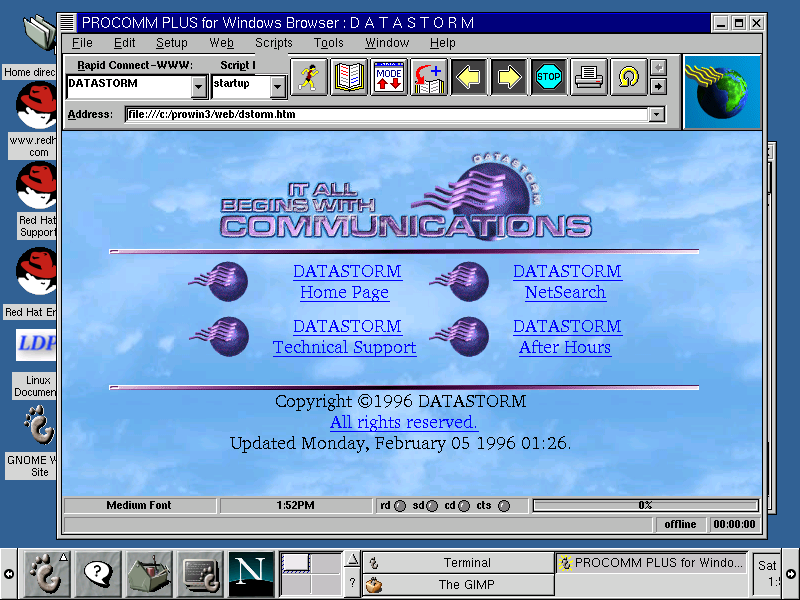The image size is (800, 600).
Task: Click PROCOMM PLUS taskbar button
Action: [x=652, y=563]
